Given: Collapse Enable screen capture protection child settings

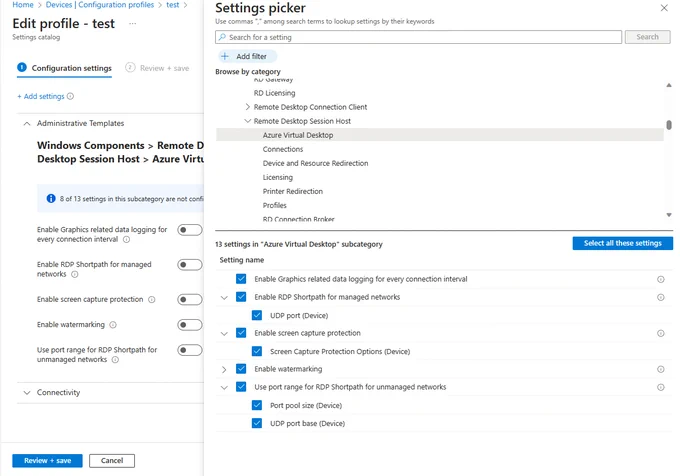Looking at the screenshot, I should pos(224,333).
